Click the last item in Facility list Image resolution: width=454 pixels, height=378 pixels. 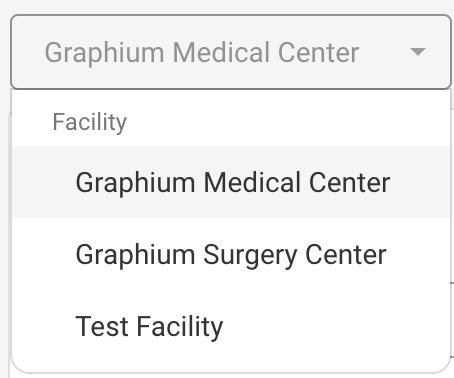click(x=231, y=326)
